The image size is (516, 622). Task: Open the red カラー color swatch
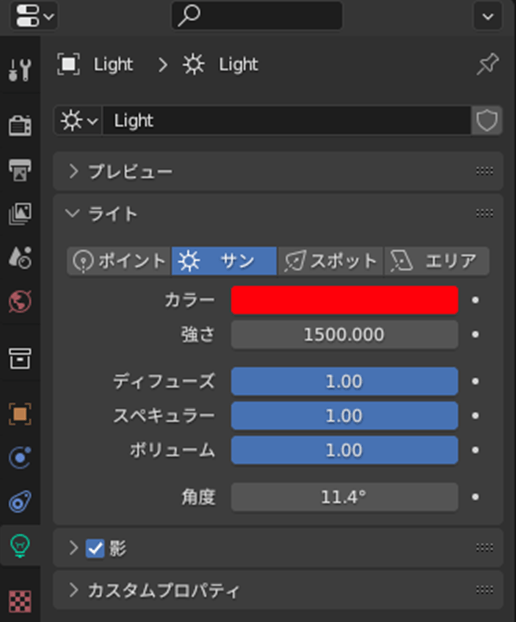pos(345,300)
